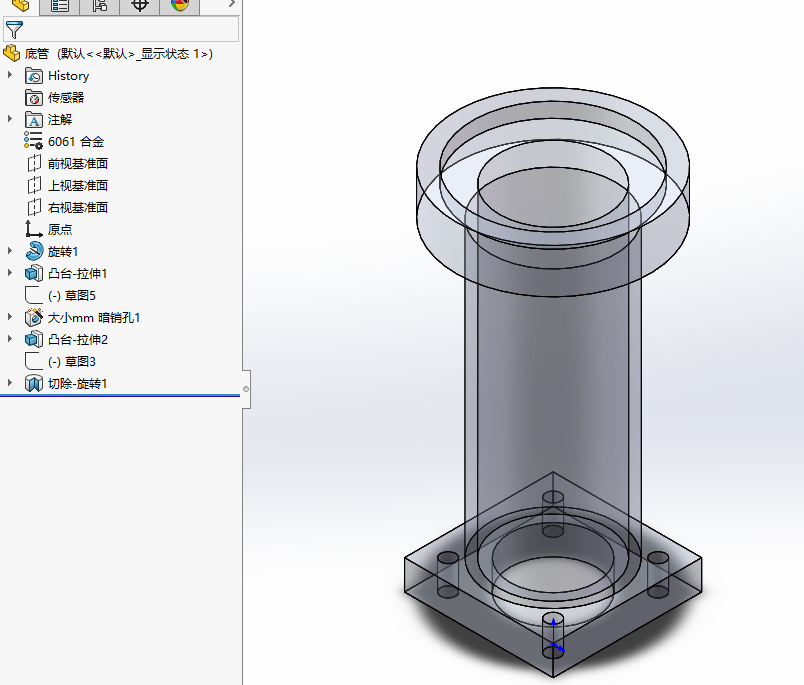Viewport: 804px width, 685px height.
Task: Click the filter funnel icon
Action: pos(14,30)
